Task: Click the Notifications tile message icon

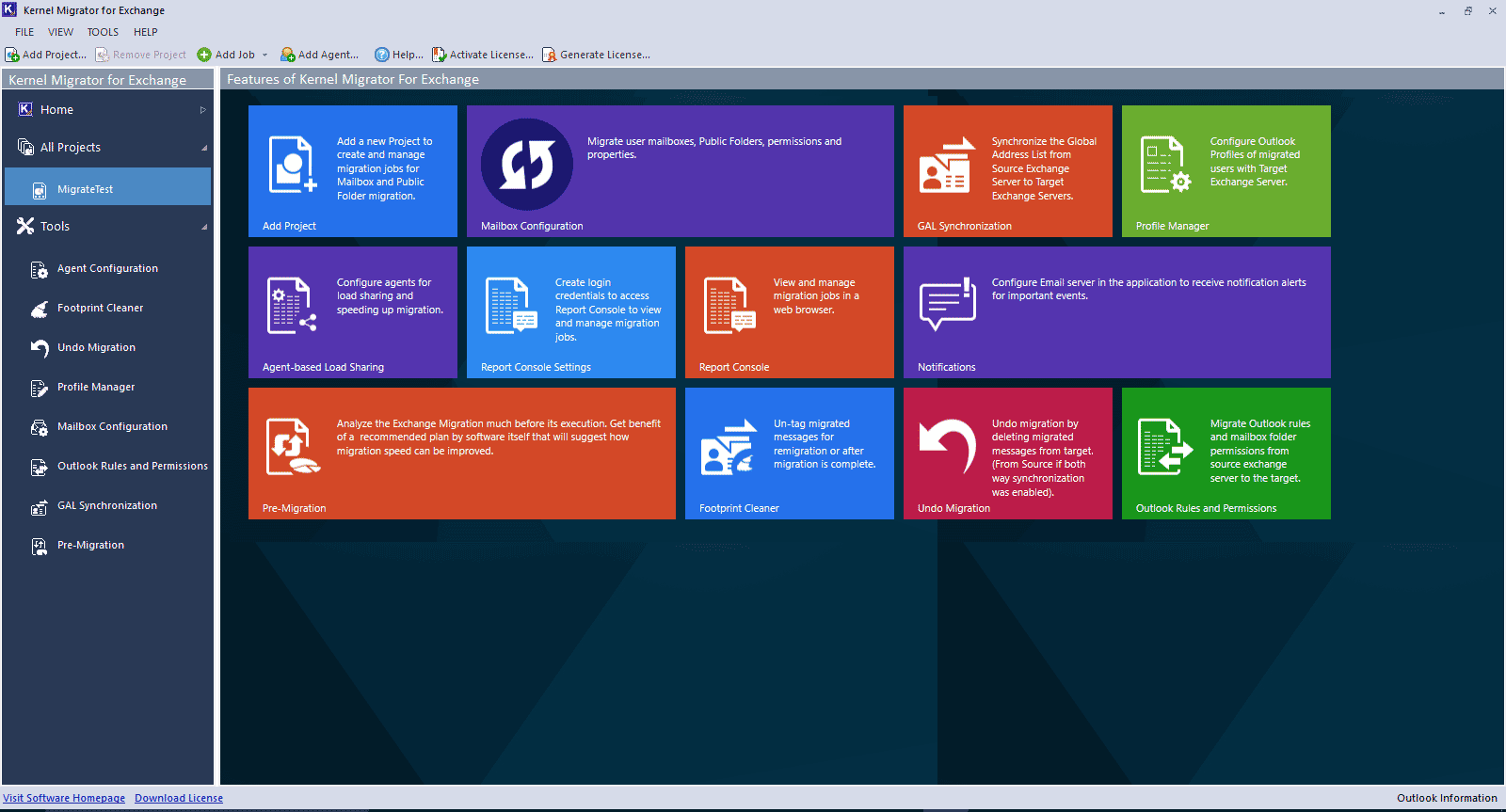Action: click(947, 305)
